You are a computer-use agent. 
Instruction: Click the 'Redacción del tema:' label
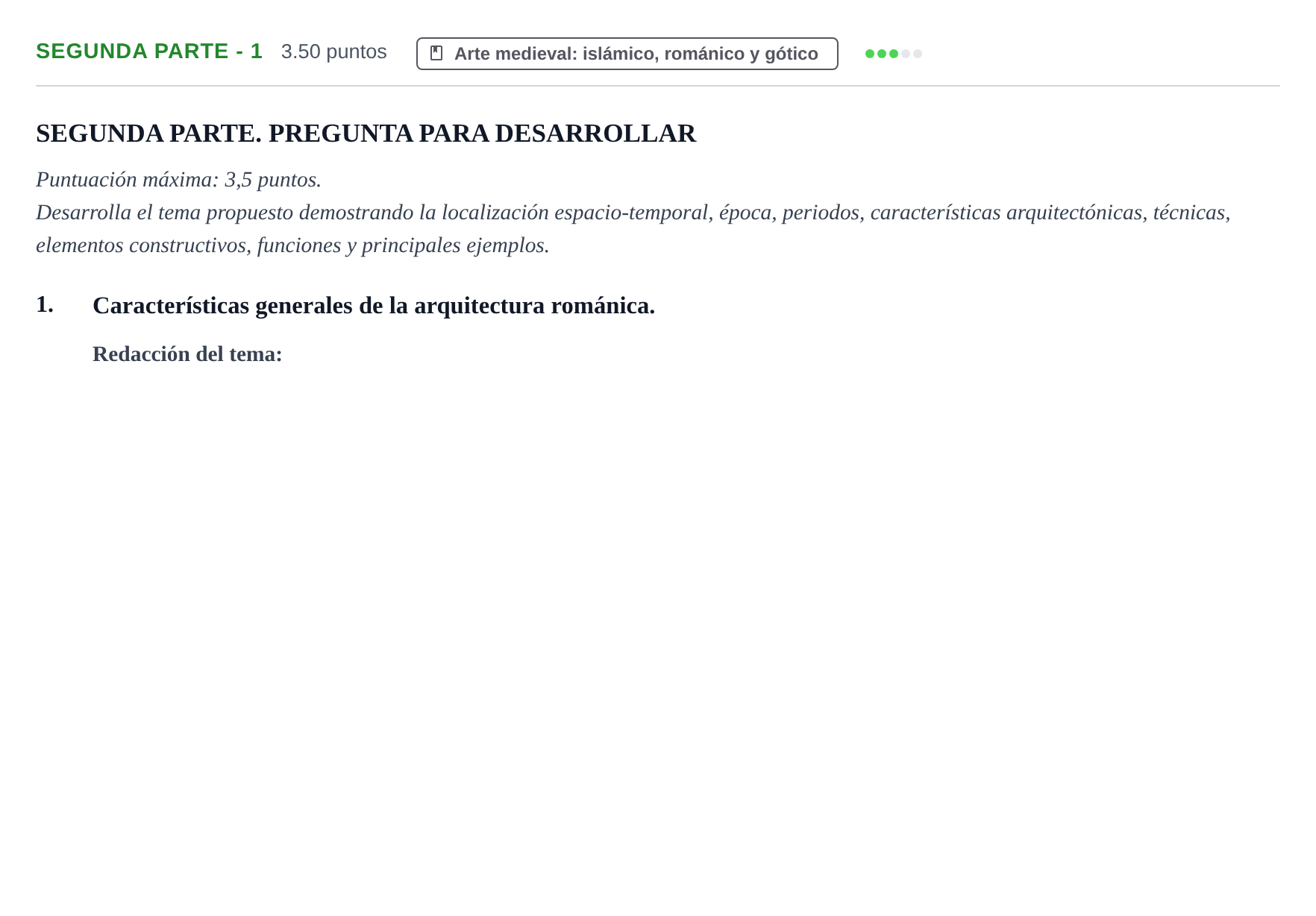[187, 354]
